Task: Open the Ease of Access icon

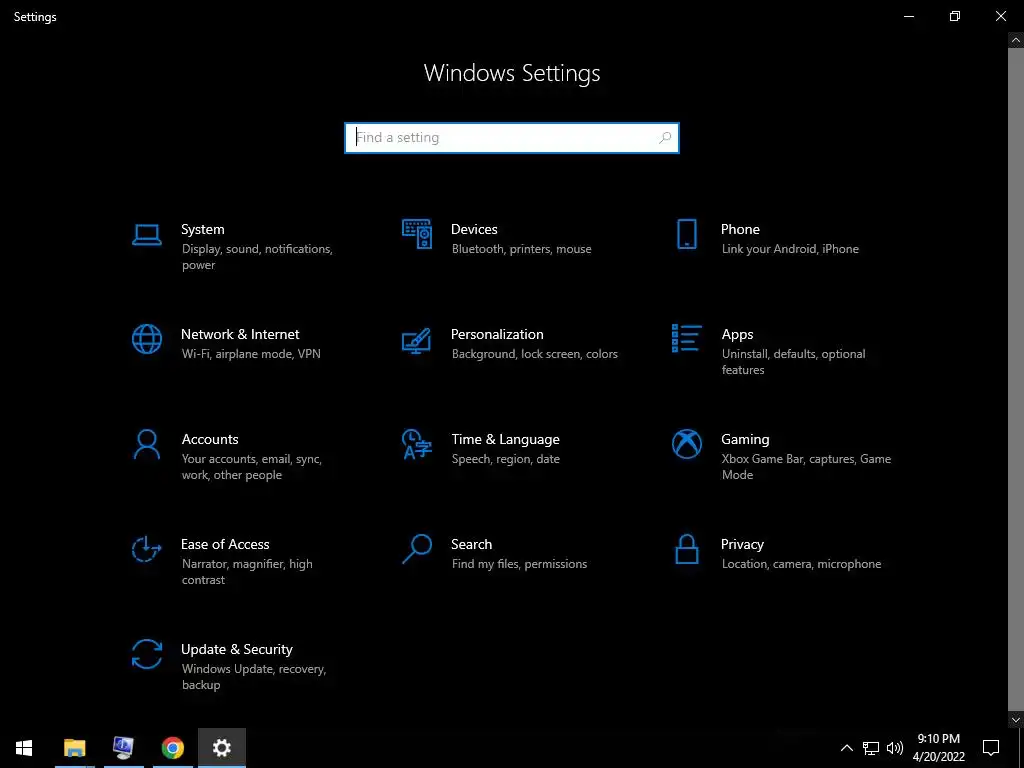Action: click(x=146, y=549)
